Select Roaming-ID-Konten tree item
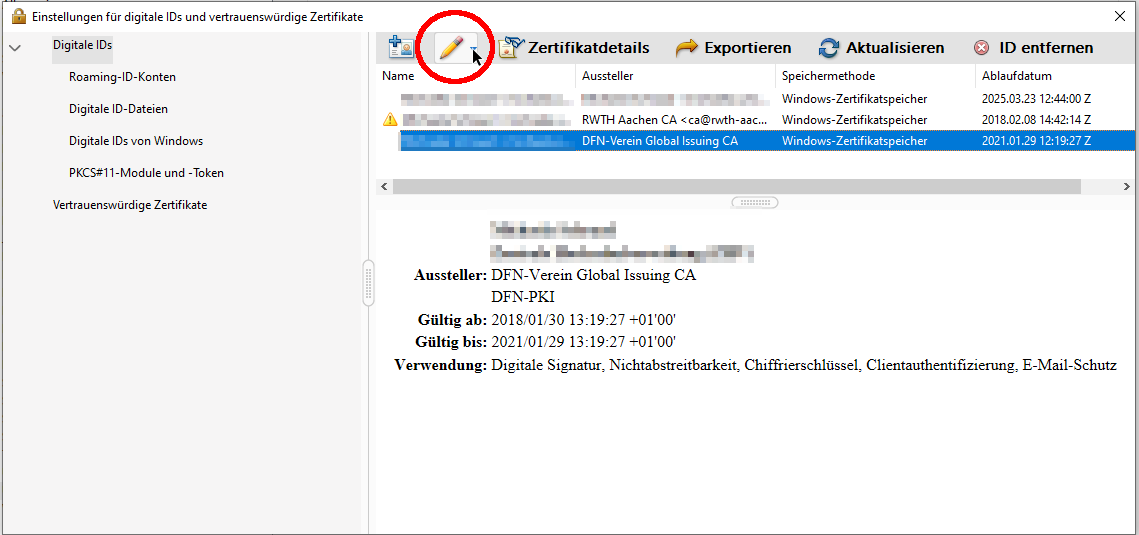Viewport: 1139px width, 535px height. (x=123, y=77)
